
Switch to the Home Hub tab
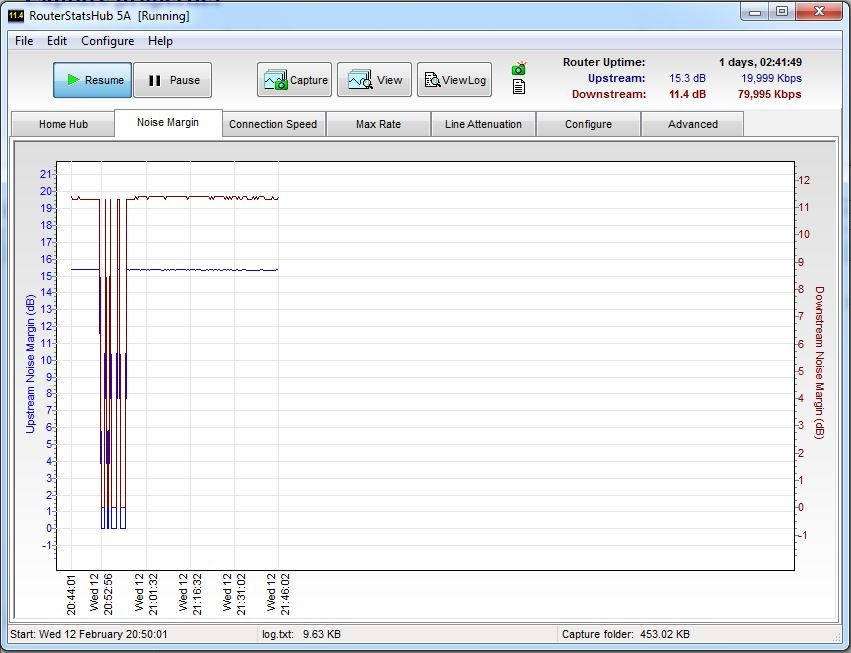click(x=63, y=124)
